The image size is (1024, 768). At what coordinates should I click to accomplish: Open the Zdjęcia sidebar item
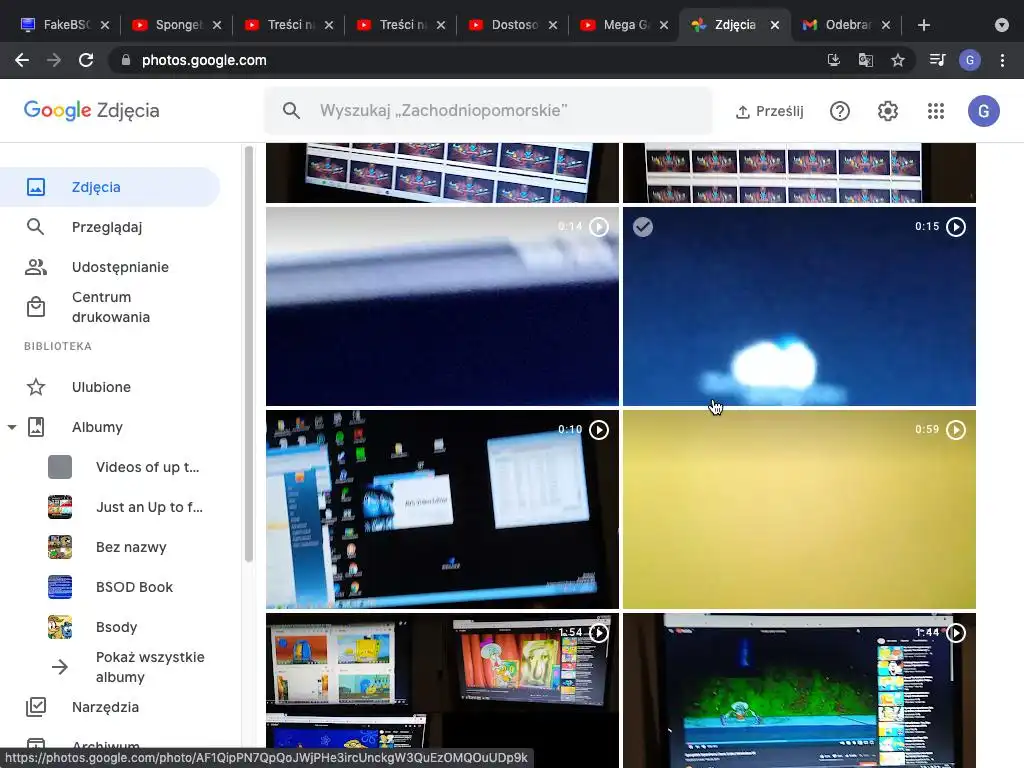coord(110,187)
